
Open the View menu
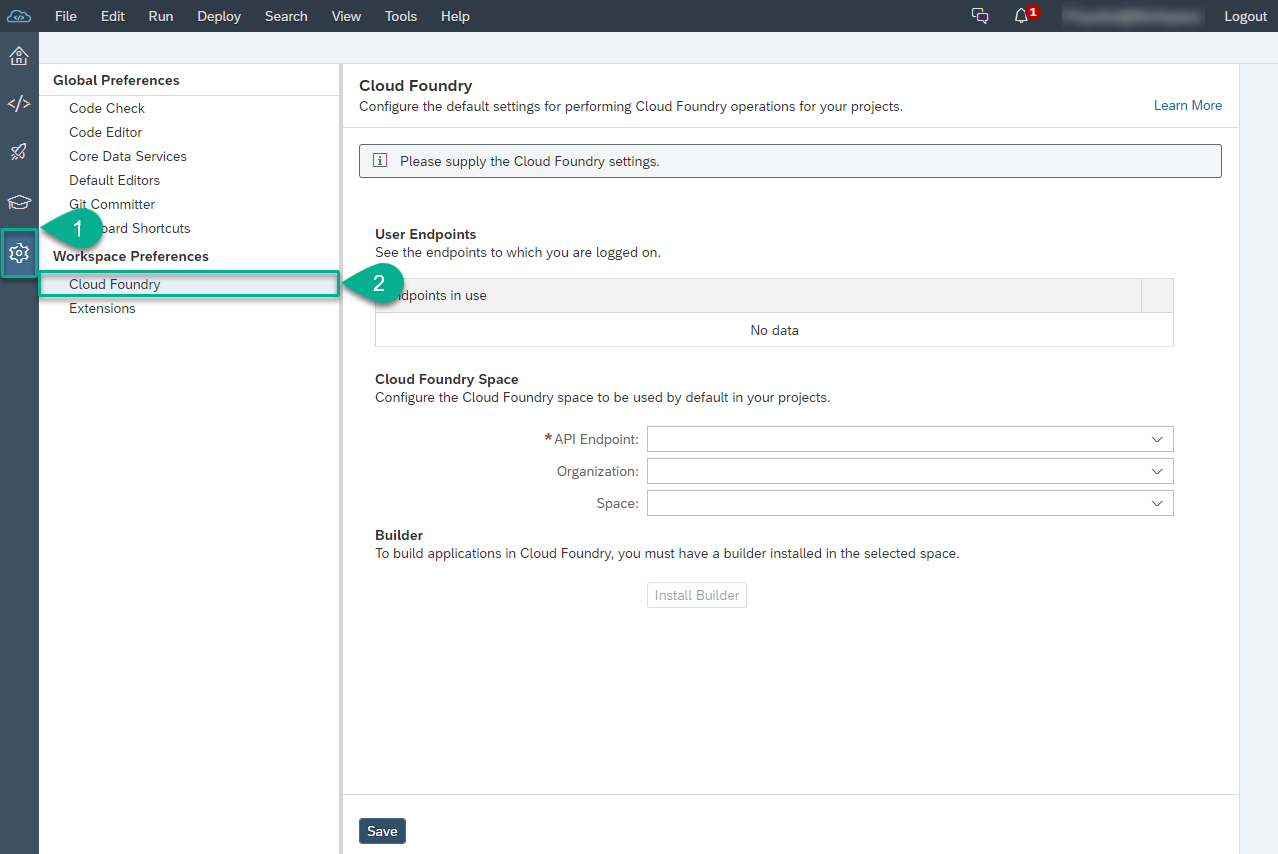[x=346, y=16]
